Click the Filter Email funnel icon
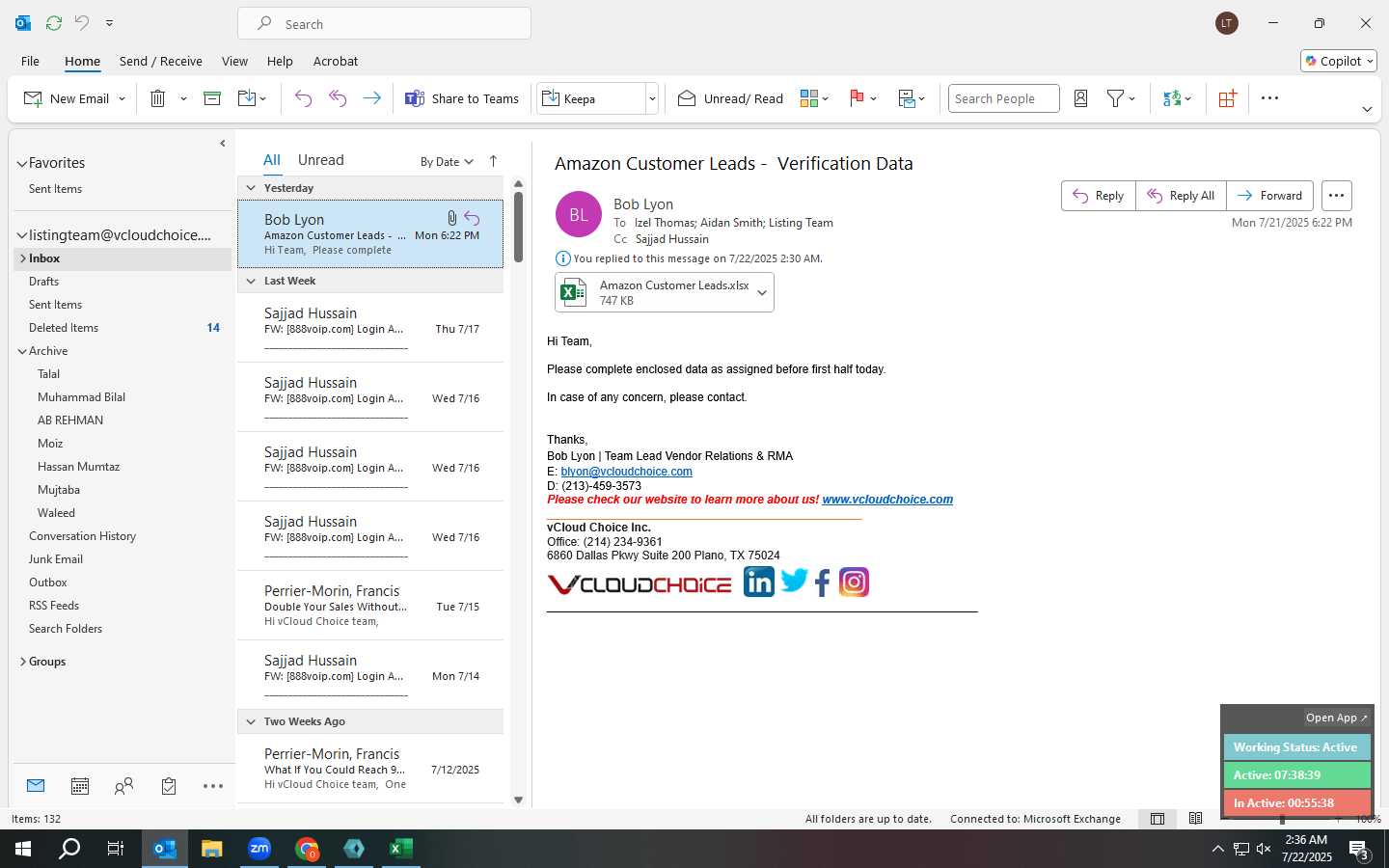The width and height of the screenshot is (1389, 868). (1115, 98)
